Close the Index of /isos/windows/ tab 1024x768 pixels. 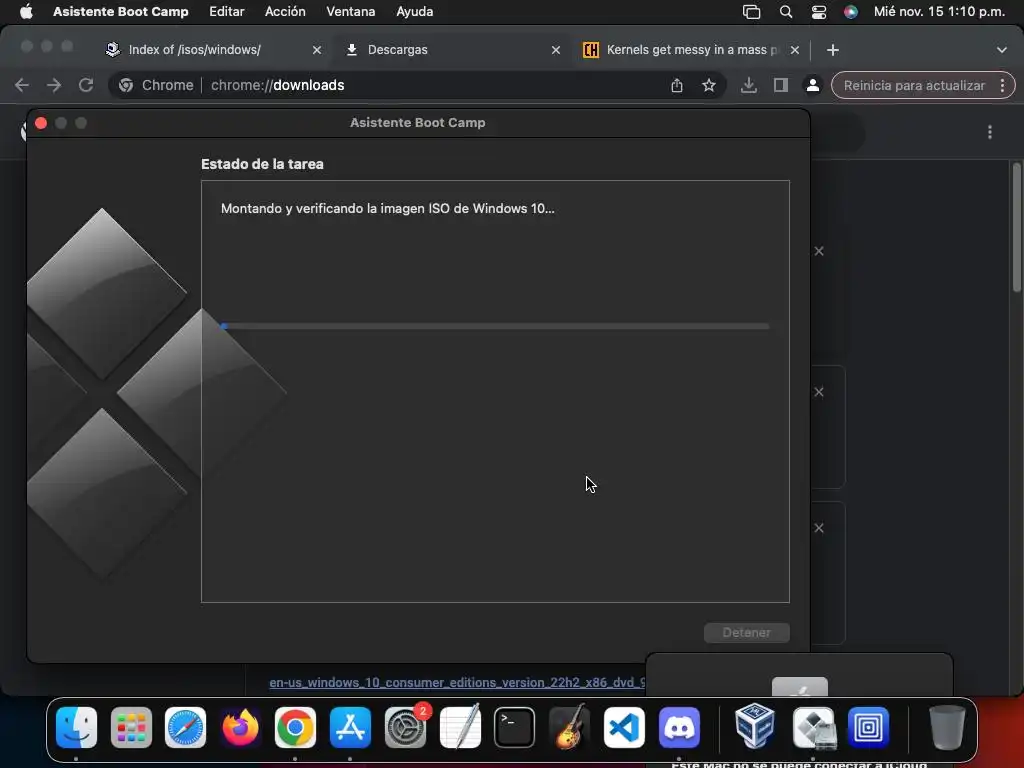(x=317, y=50)
